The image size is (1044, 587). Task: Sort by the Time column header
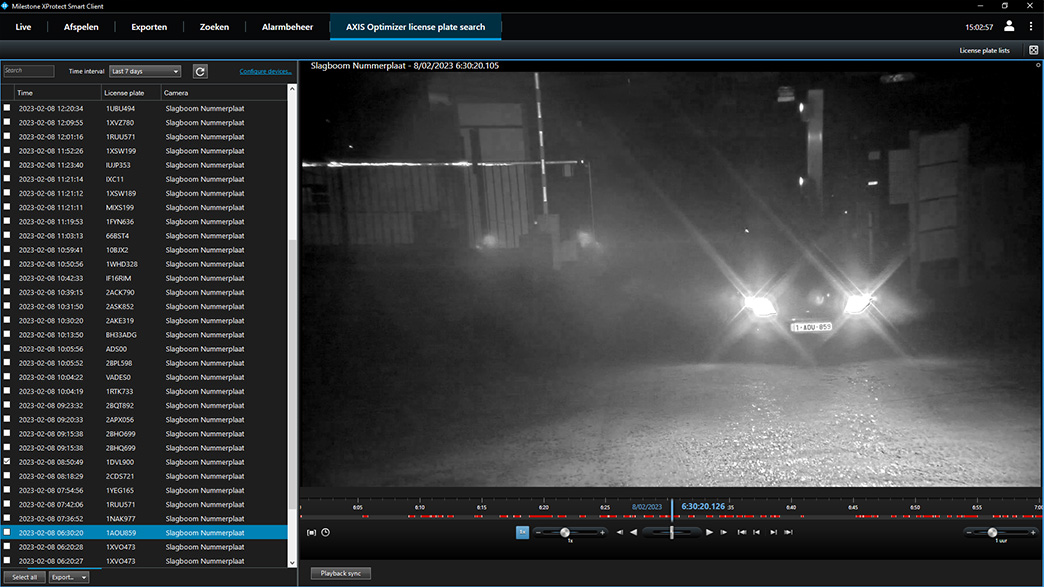coord(58,93)
